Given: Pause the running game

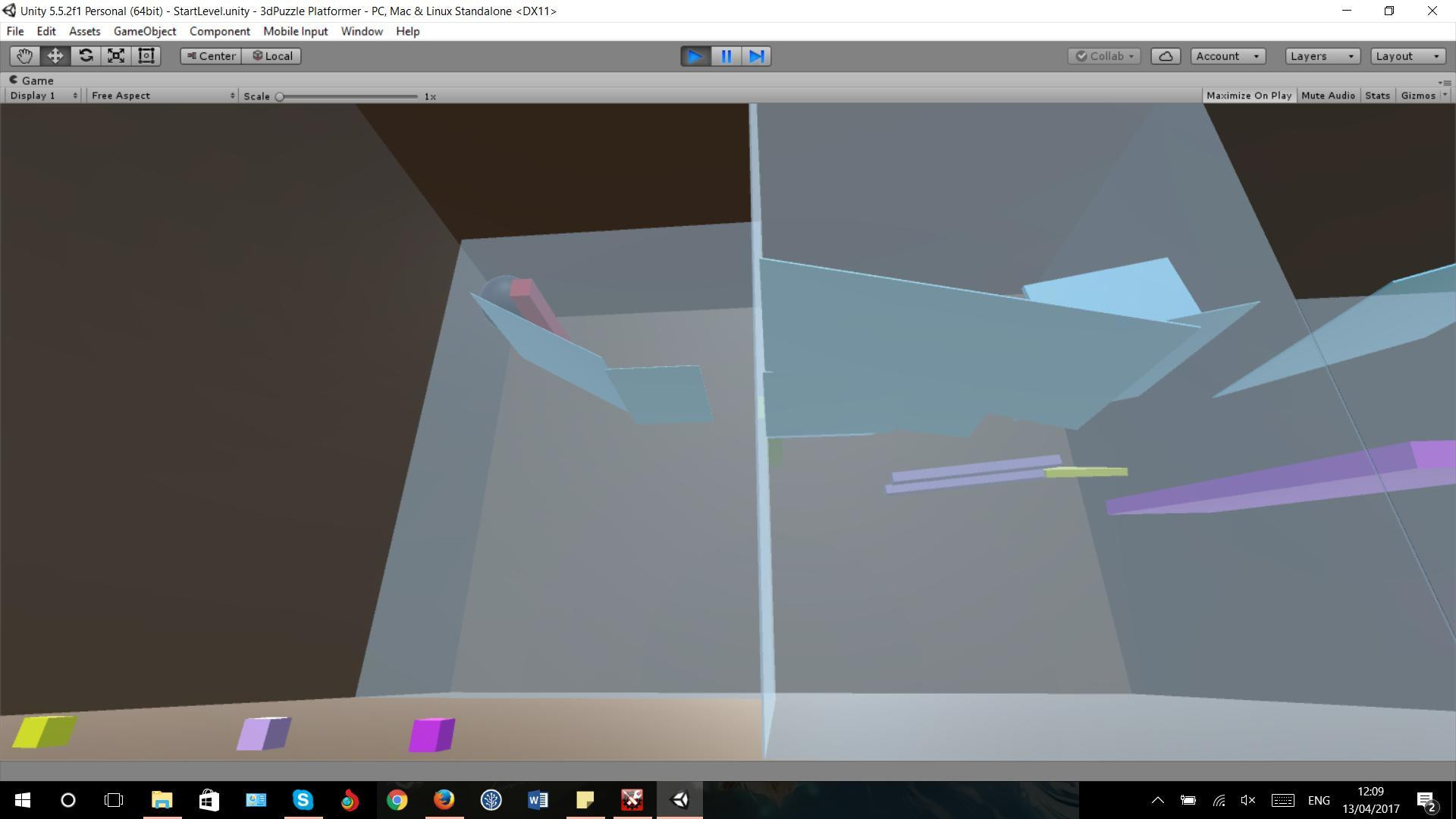Looking at the screenshot, I should pyautogui.click(x=726, y=56).
